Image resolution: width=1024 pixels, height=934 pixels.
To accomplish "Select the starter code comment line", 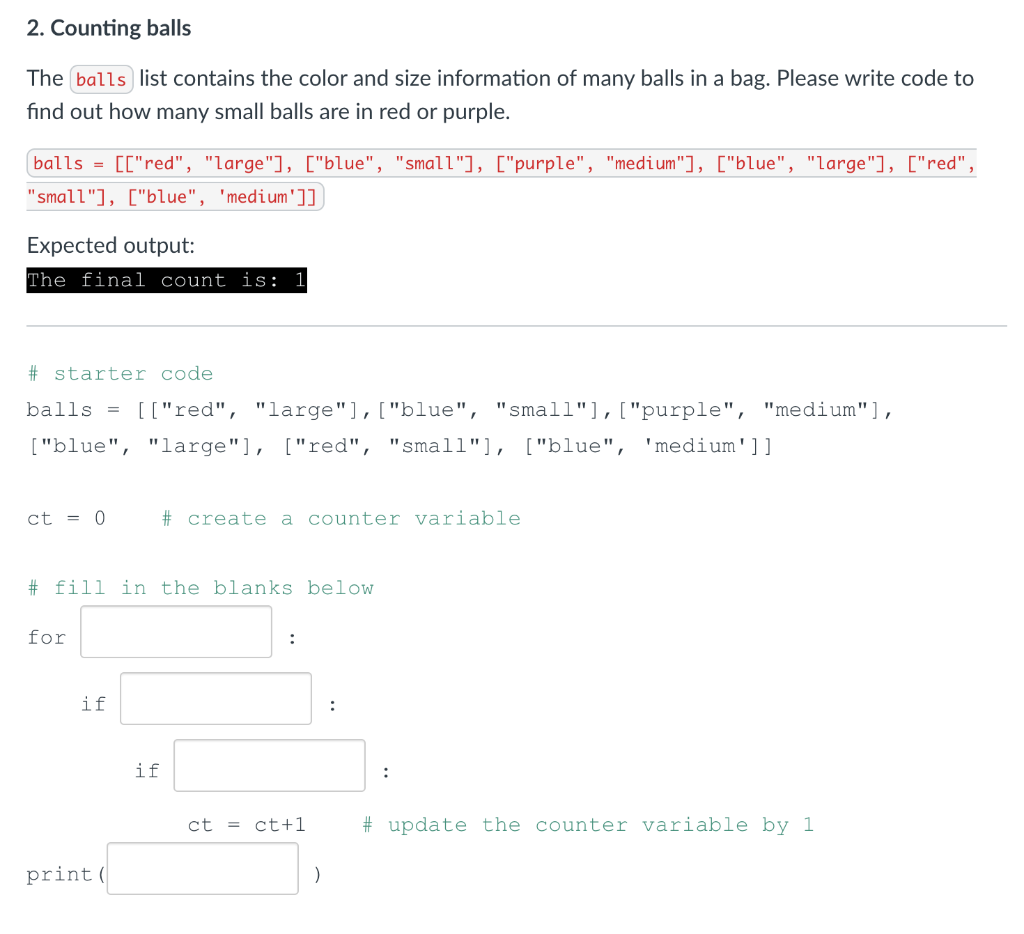I will click(x=120, y=373).
